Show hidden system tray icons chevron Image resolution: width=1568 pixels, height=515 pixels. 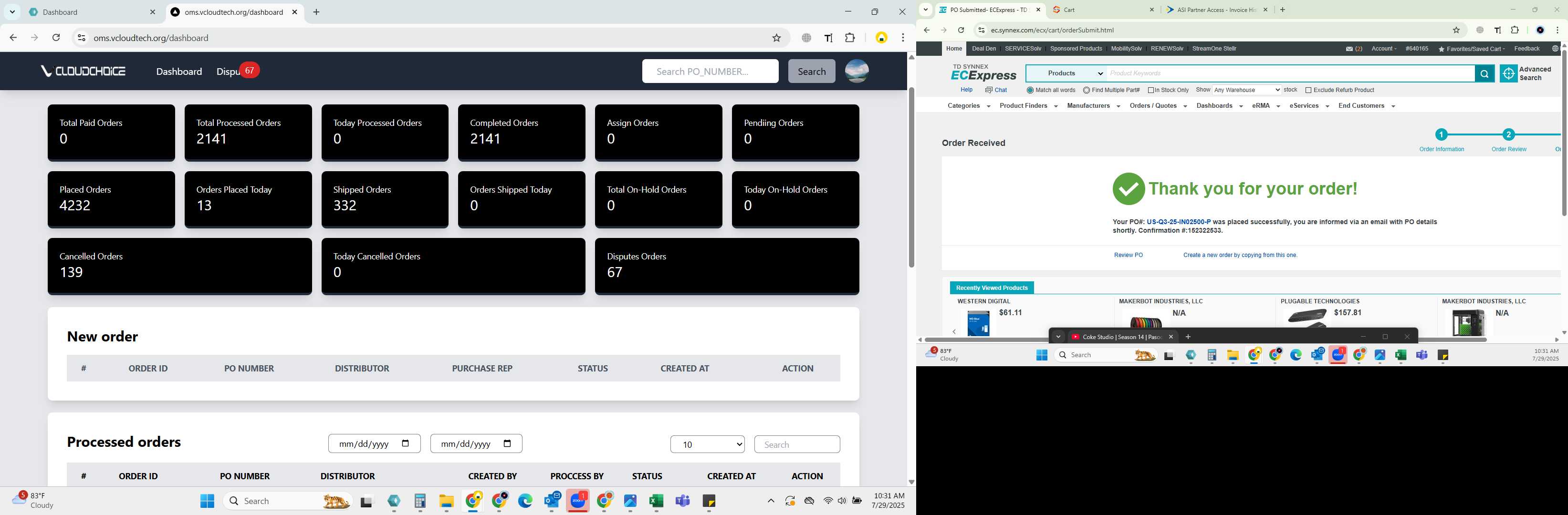[771, 501]
